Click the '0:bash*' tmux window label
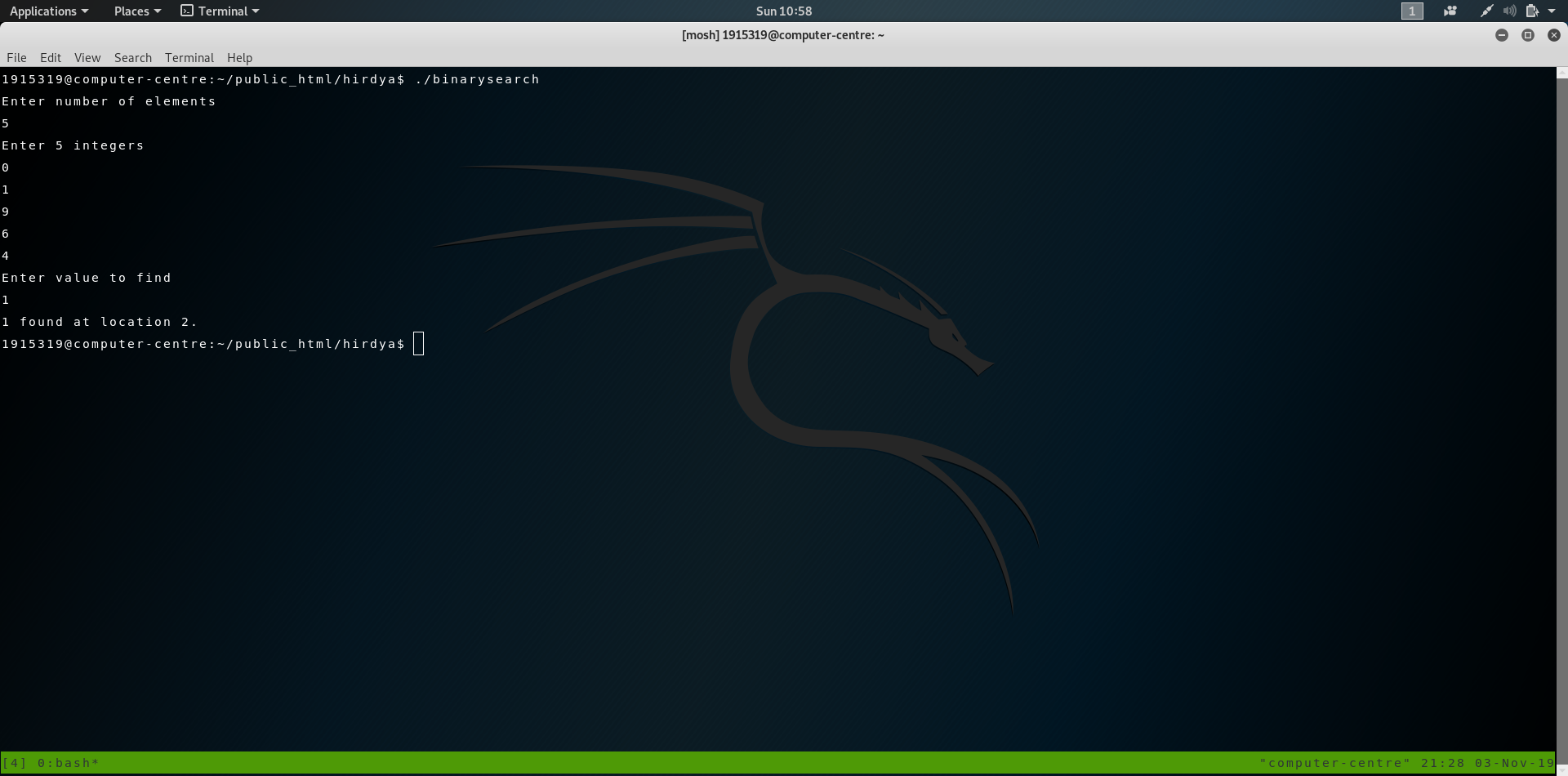This screenshot has height=776, width=1568. click(69, 763)
